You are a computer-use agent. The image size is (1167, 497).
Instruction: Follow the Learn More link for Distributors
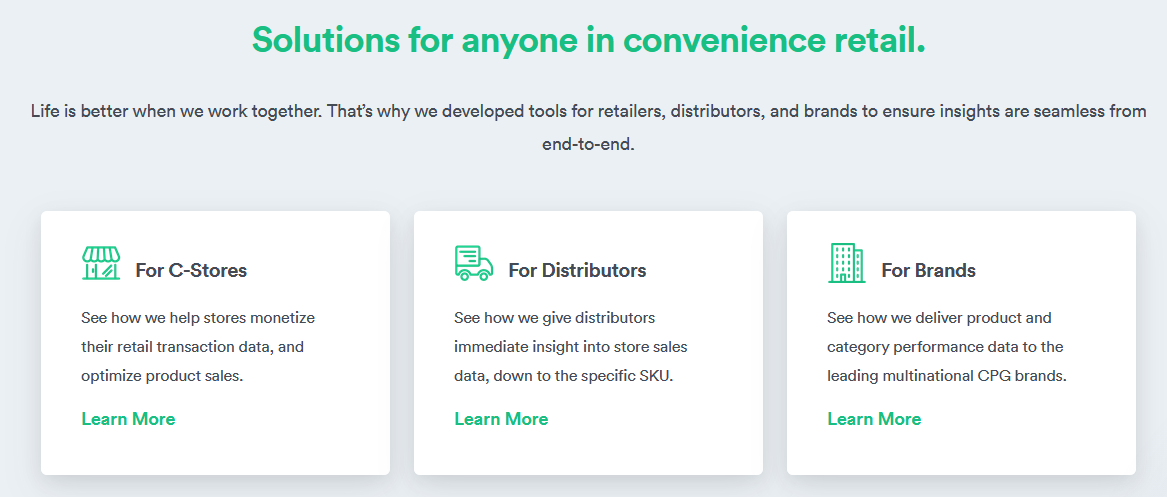(501, 419)
